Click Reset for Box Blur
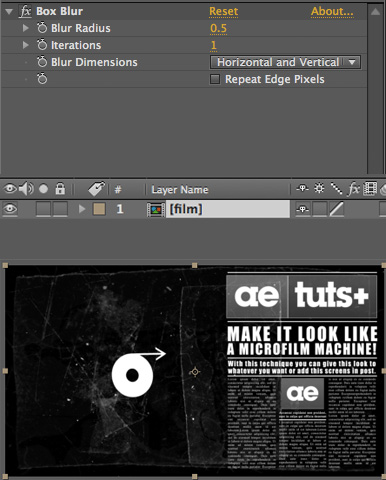Image resolution: width=386 pixels, height=480 pixels. [x=224, y=11]
